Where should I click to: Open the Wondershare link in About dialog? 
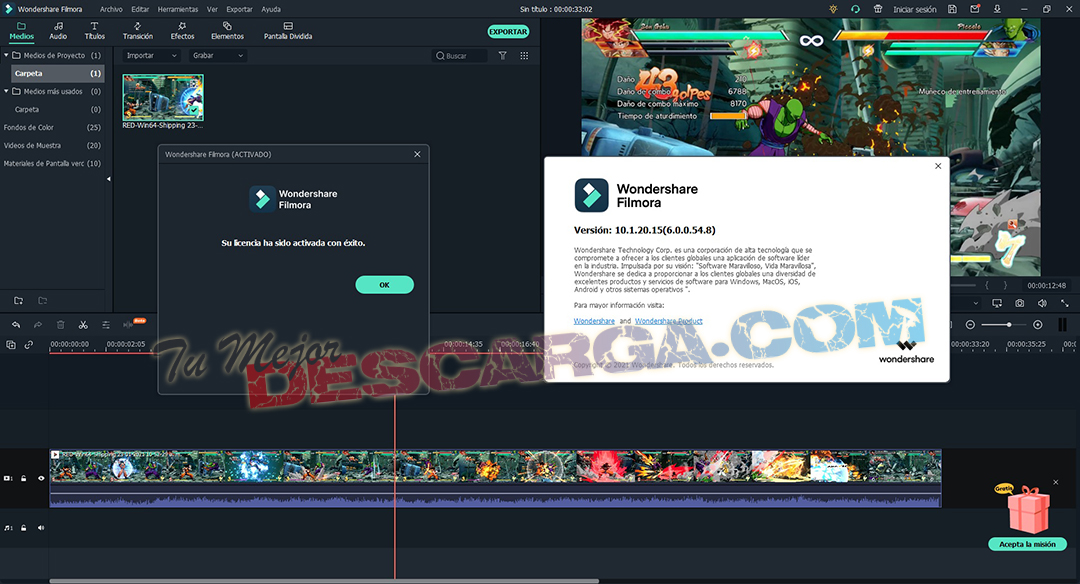594,321
